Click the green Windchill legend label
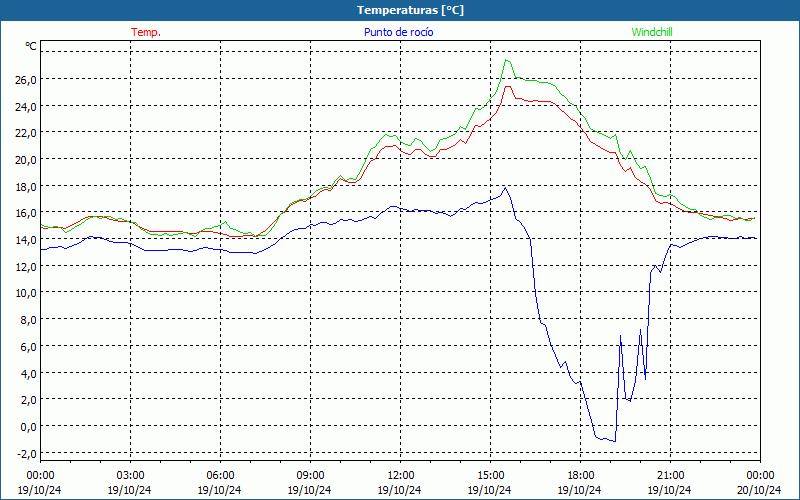800x500 pixels. 652,32
